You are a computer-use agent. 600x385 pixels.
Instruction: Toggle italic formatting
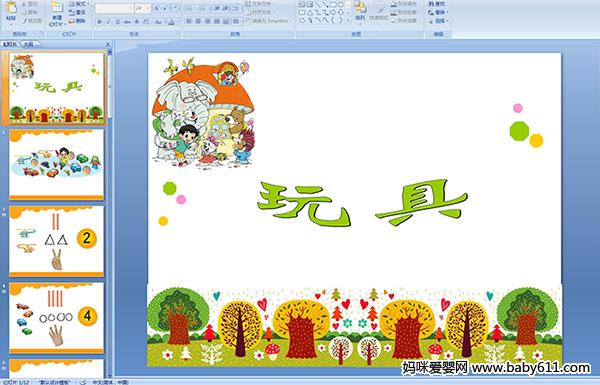click(108, 22)
